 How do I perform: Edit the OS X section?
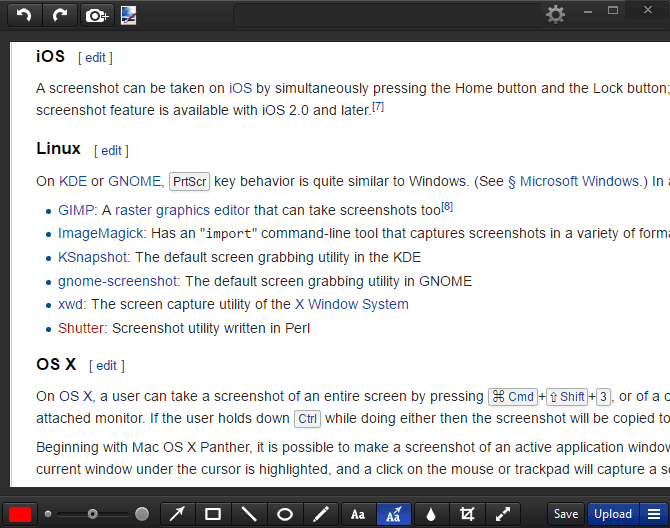click(106, 366)
